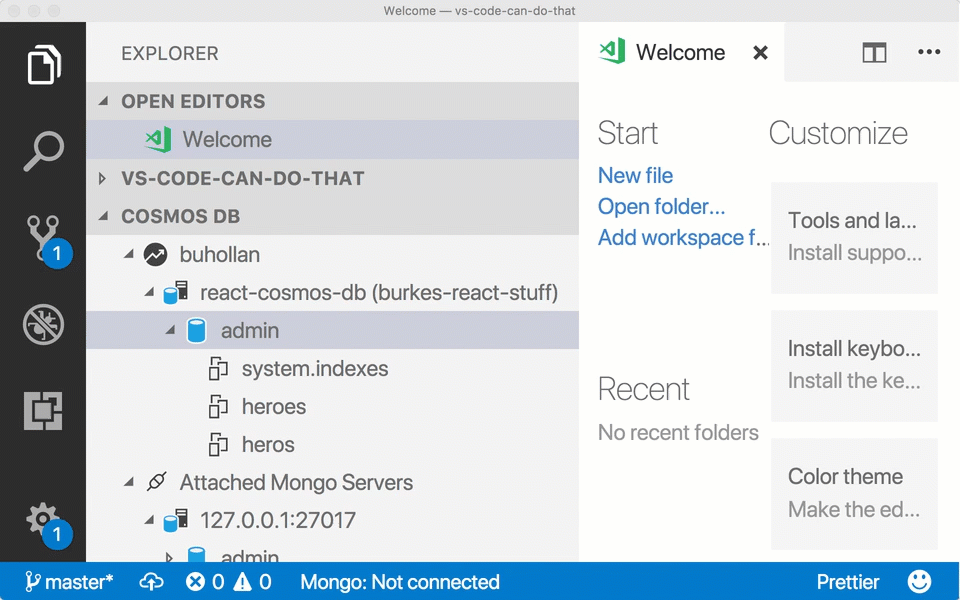Click the EXPLORER panel title
The width and height of the screenshot is (960, 600).
170,53
